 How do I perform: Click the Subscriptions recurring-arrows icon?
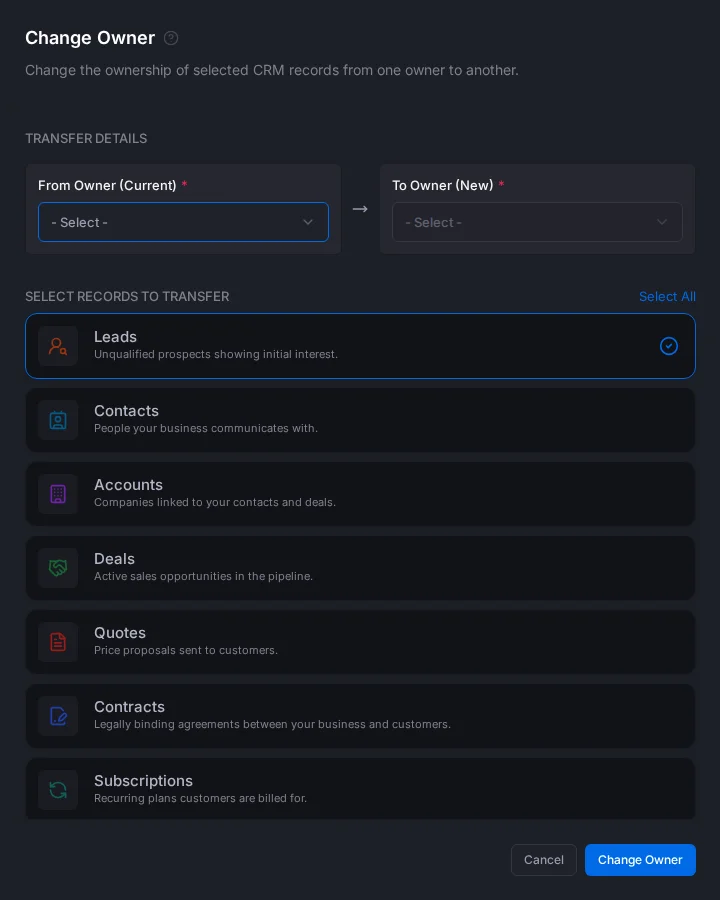point(58,790)
